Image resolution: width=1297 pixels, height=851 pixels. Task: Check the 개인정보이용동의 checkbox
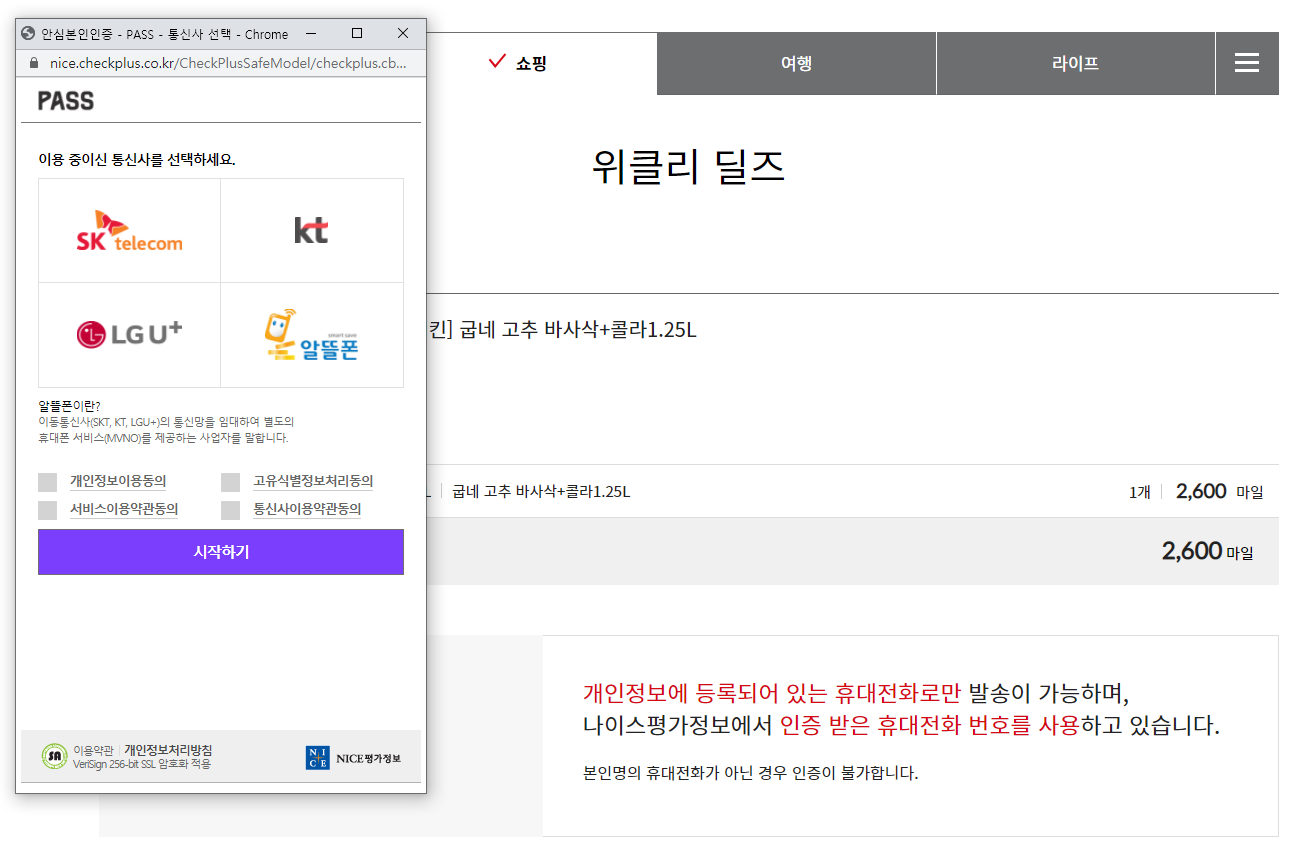click(x=48, y=482)
